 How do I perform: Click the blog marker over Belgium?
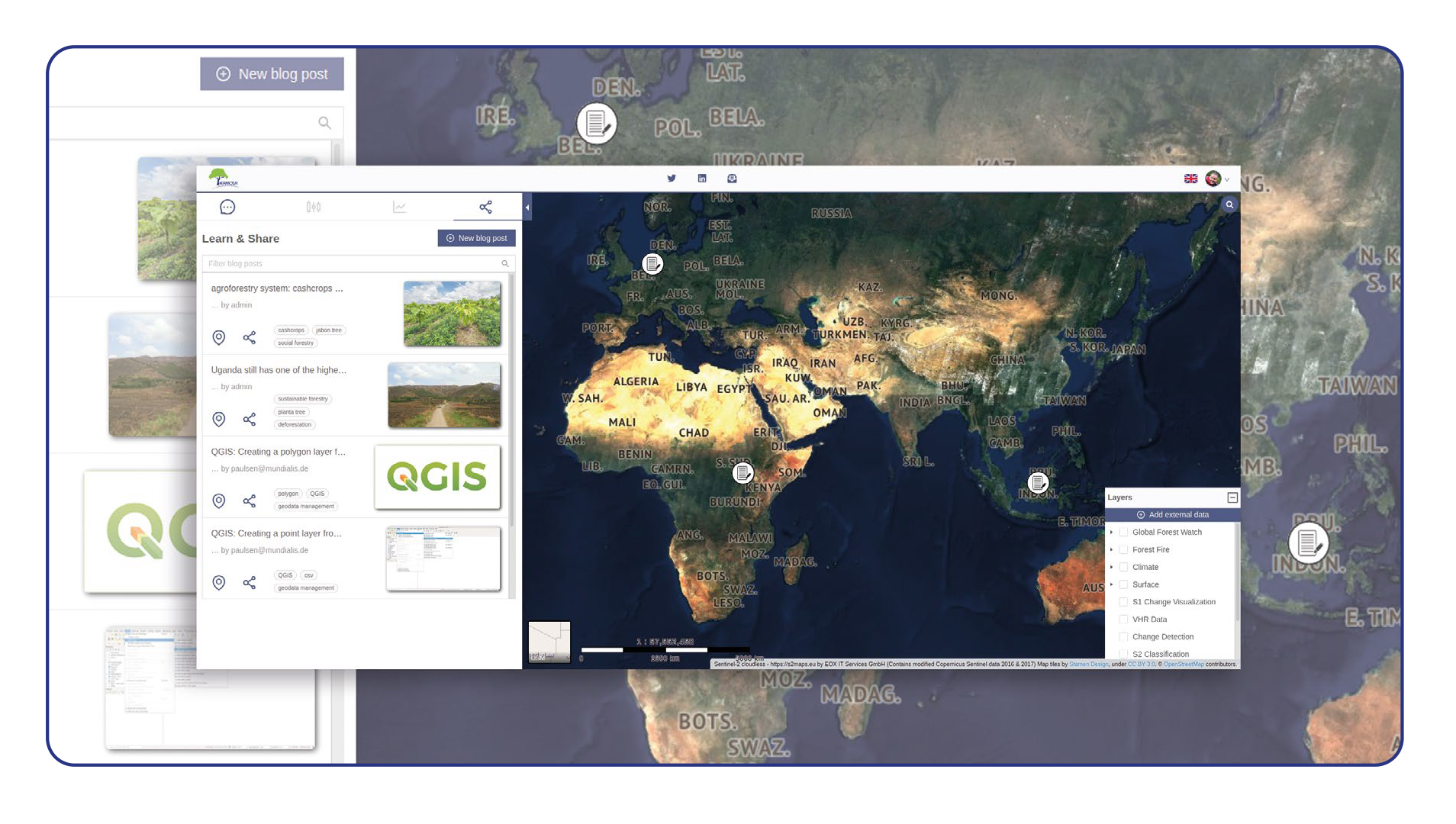coord(652,264)
